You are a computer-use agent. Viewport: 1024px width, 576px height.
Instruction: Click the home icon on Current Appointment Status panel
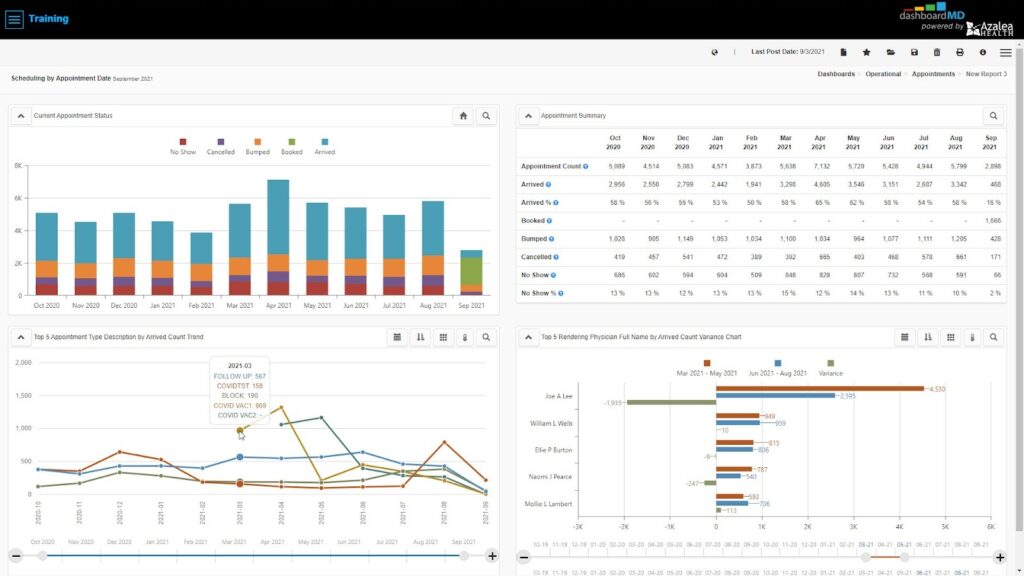pyautogui.click(x=462, y=115)
